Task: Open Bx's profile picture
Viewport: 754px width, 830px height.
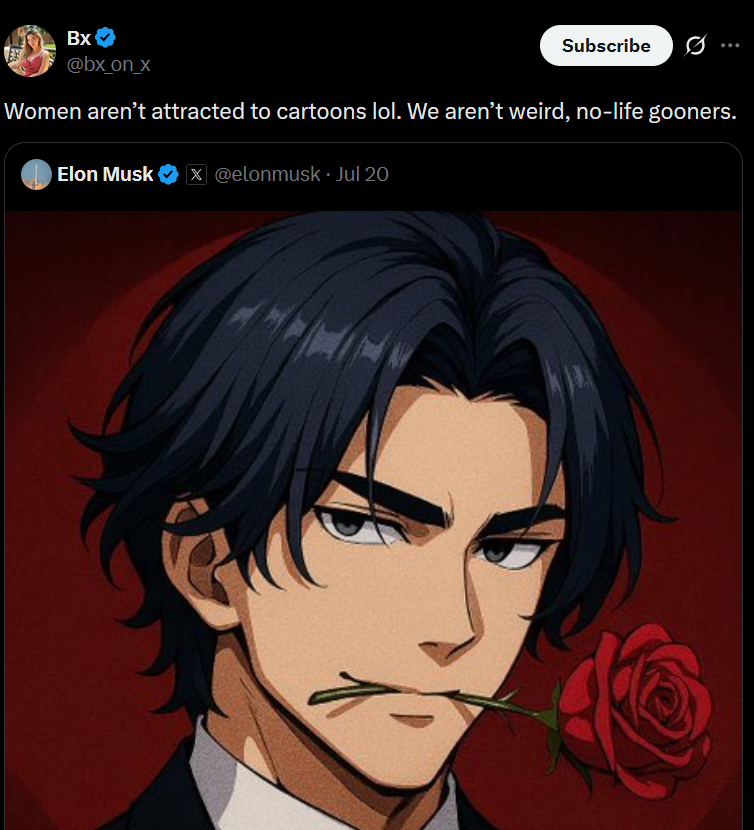Action: tap(30, 51)
